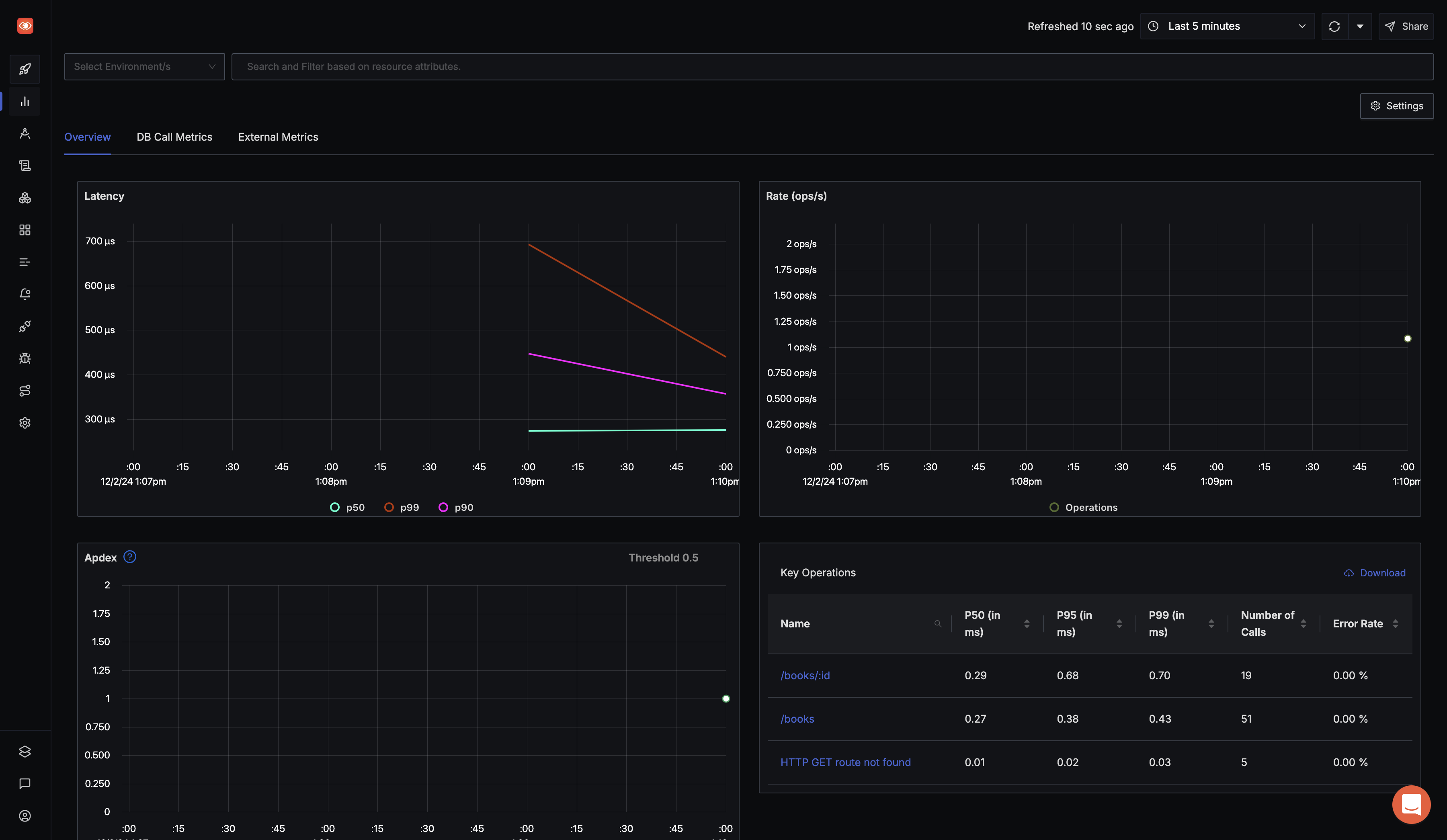Sort the table by P95 (in ms)
The width and height of the screenshot is (1447, 840).
pyautogui.click(x=1119, y=623)
